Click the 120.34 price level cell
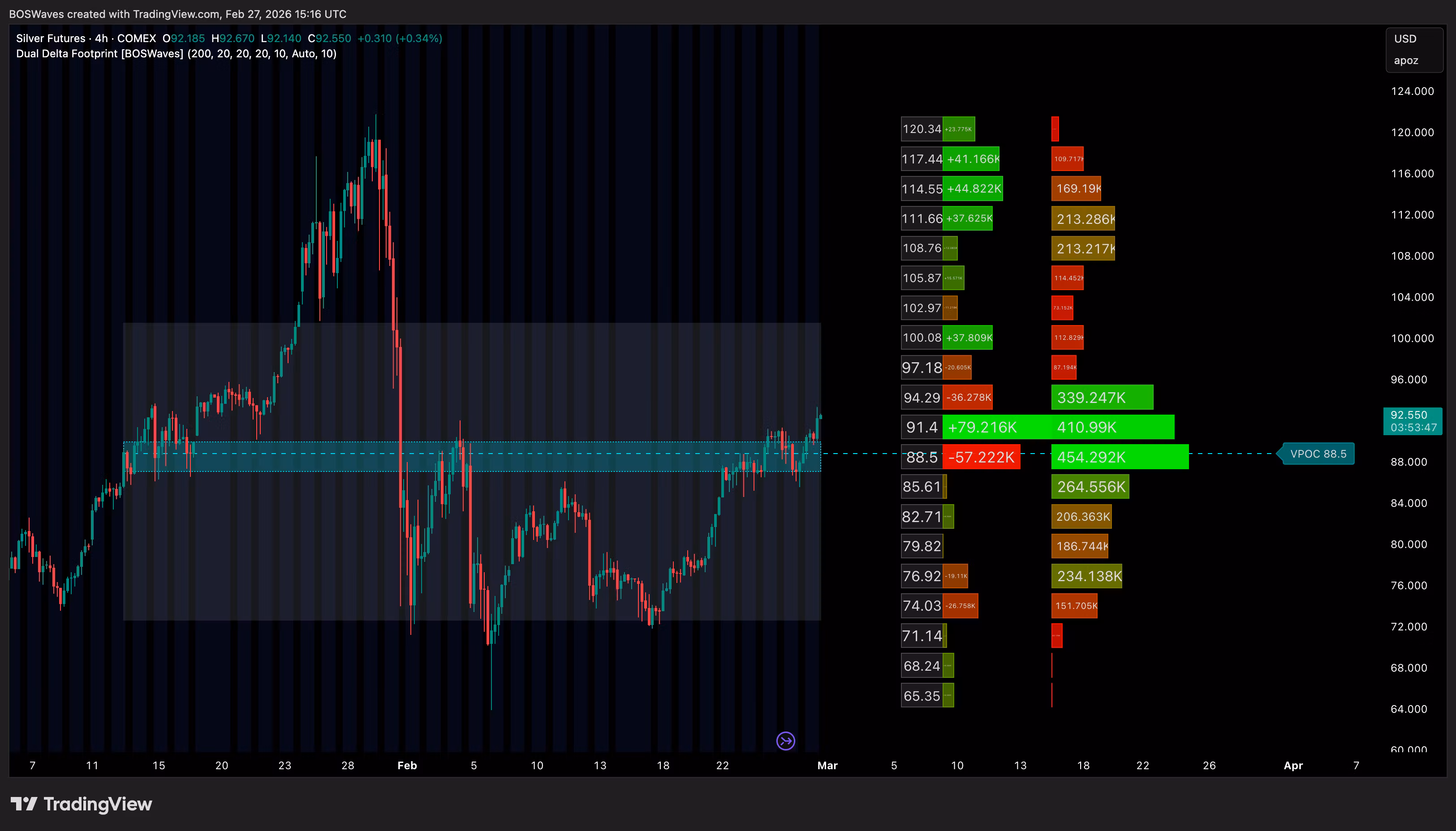 pos(922,129)
